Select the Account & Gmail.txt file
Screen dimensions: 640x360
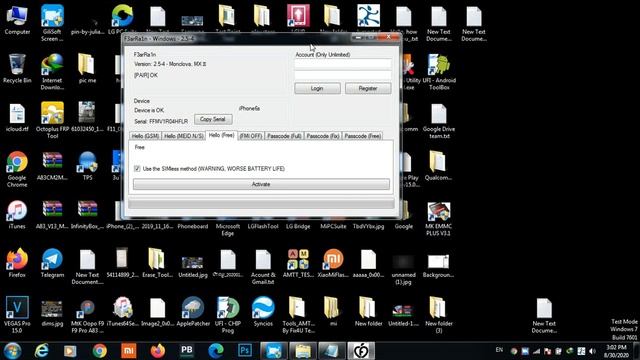pos(263,267)
